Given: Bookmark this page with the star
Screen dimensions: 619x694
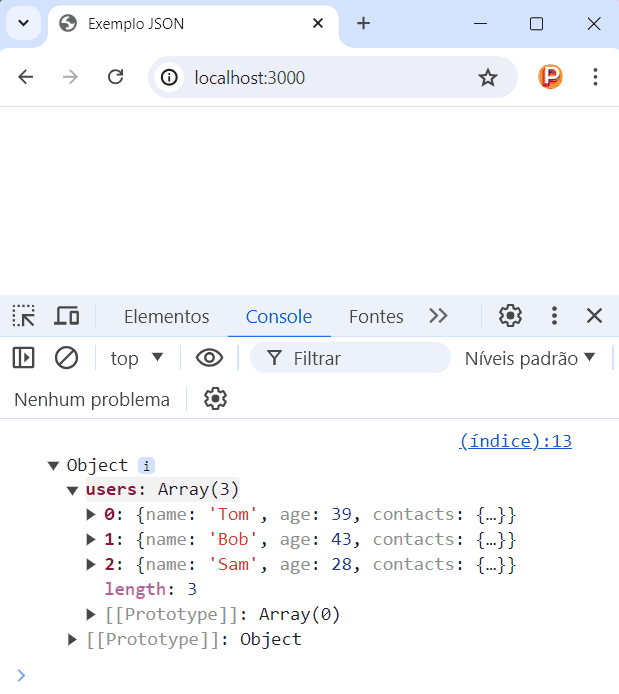Looking at the screenshot, I should coord(488,77).
